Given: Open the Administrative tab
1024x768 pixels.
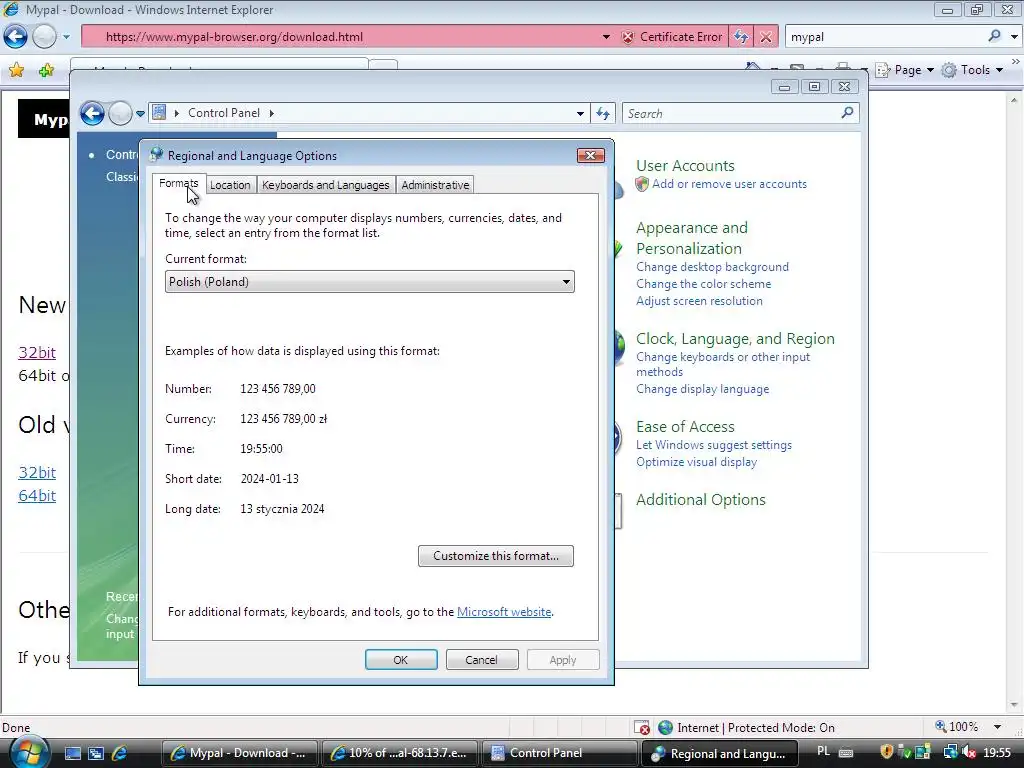Looking at the screenshot, I should [x=435, y=185].
